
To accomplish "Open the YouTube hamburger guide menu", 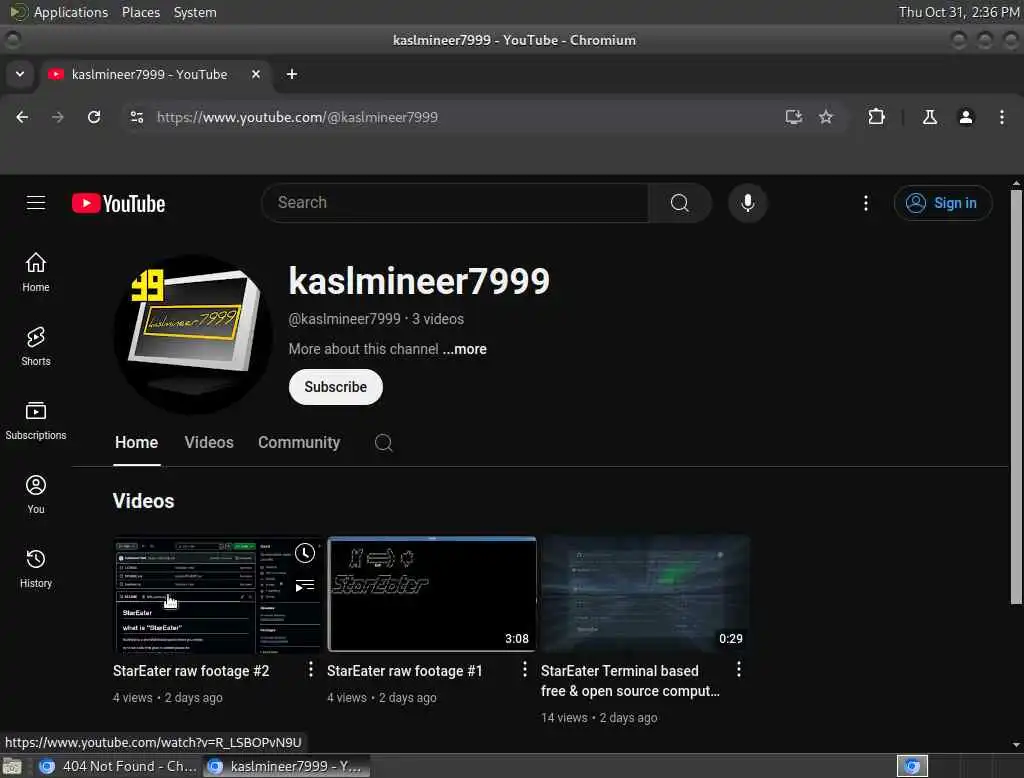I will 36,203.
